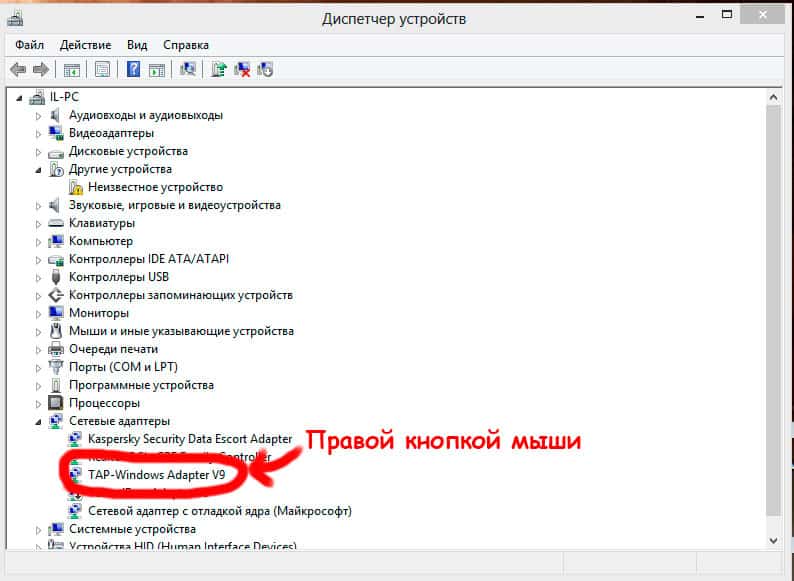
Task: Select Kaspersky Security Data Escort Adapter
Action: pos(190,439)
